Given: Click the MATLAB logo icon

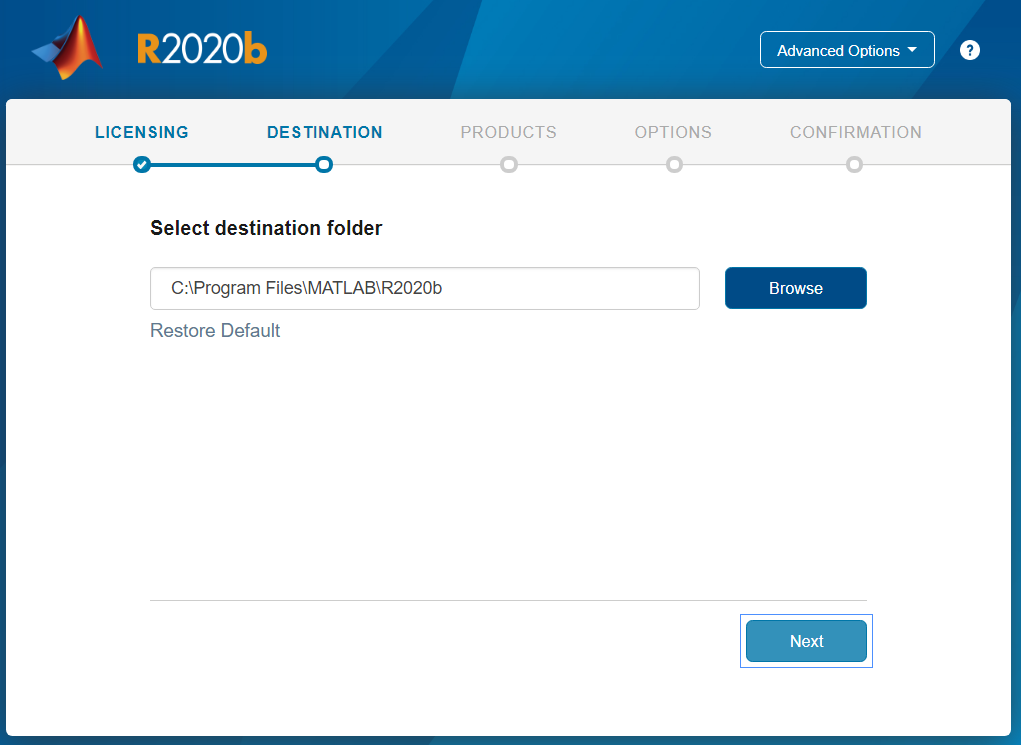Looking at the screenshot, I should [68, 48].
